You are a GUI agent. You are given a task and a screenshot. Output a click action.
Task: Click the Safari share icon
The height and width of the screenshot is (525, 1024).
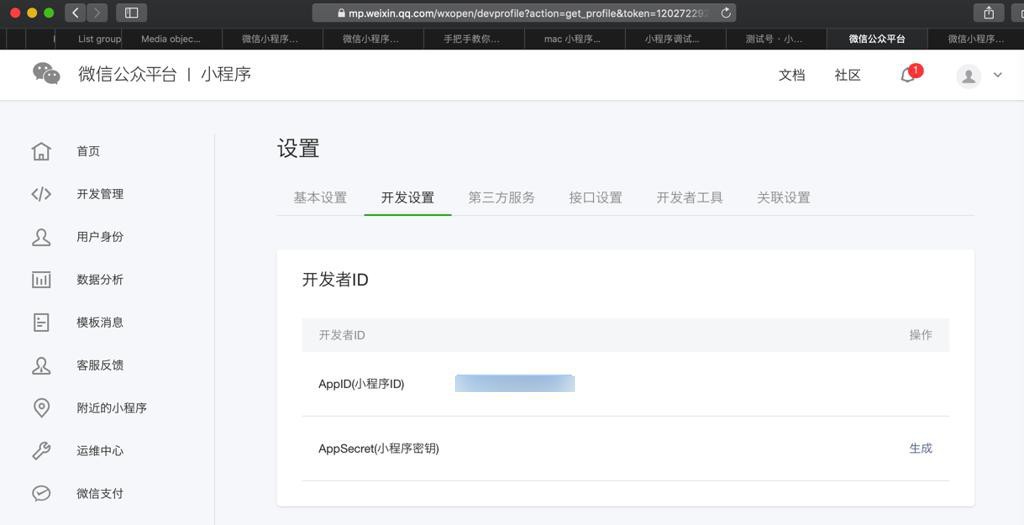point(989,12)
